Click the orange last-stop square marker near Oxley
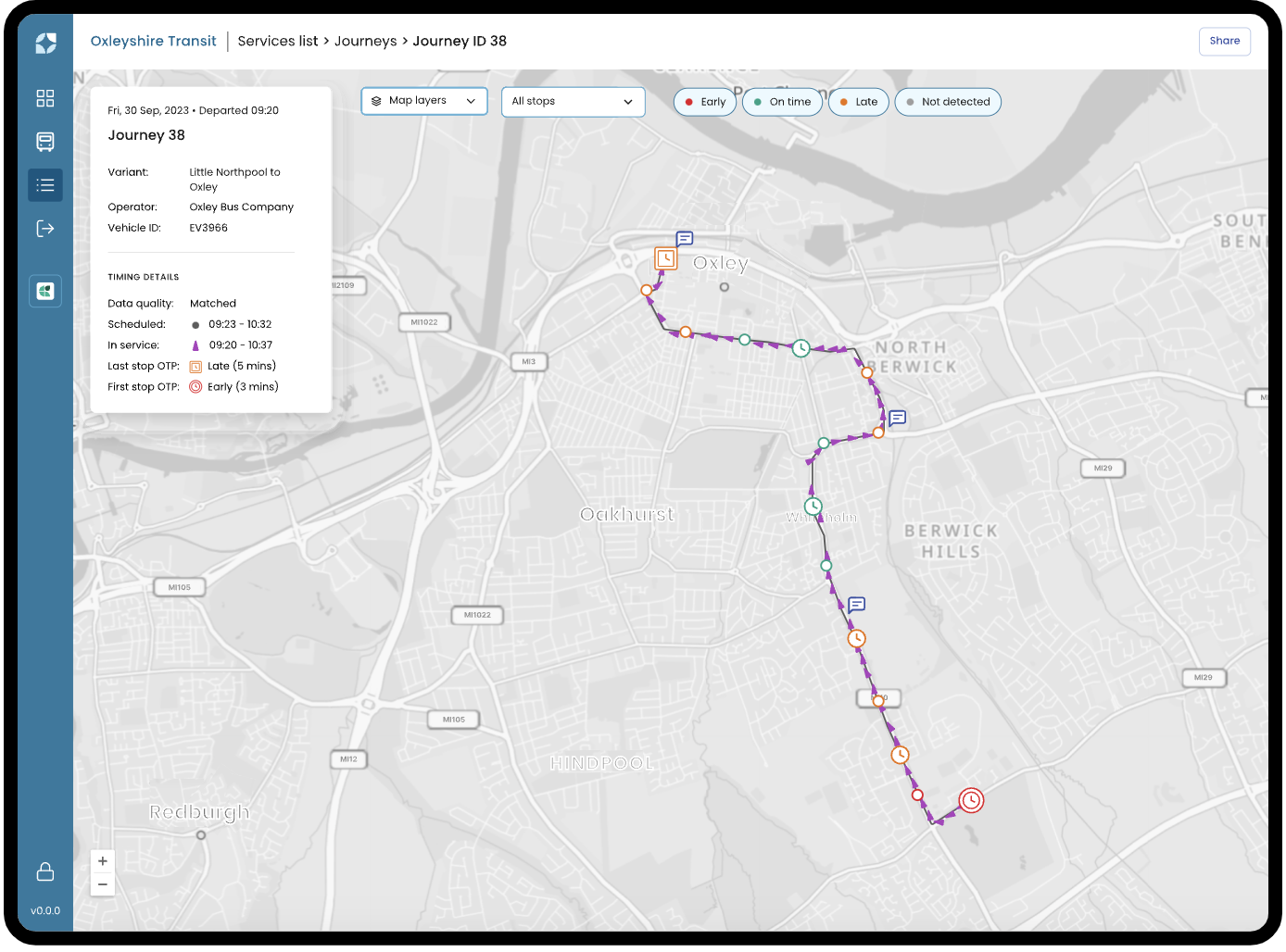 [x=666, y=258]
